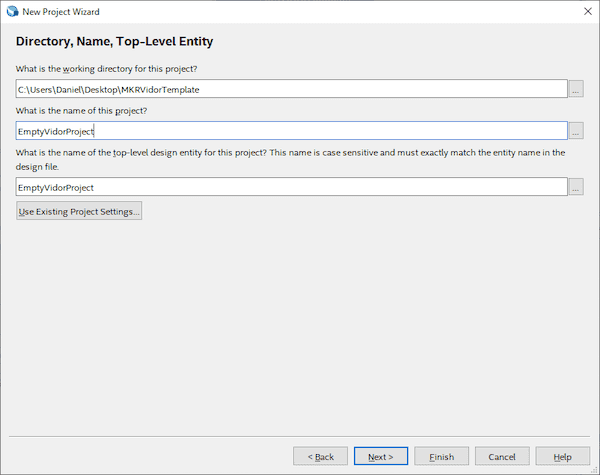Screen dimensions: 600x475
Task: Click the Quartus icon in title bar
Action: pos(11,10)
